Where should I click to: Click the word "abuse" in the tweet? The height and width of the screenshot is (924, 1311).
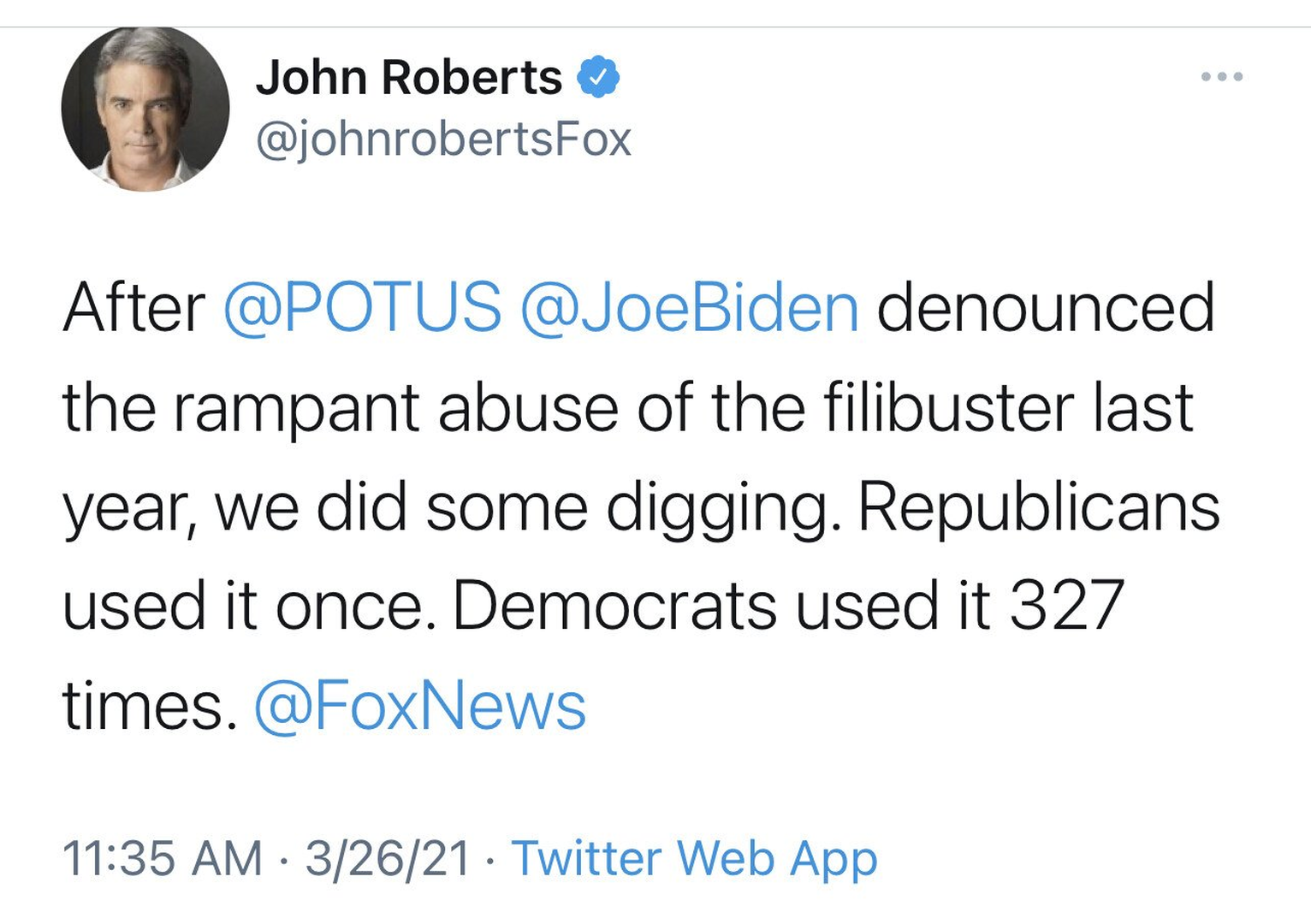coord(528,407)
